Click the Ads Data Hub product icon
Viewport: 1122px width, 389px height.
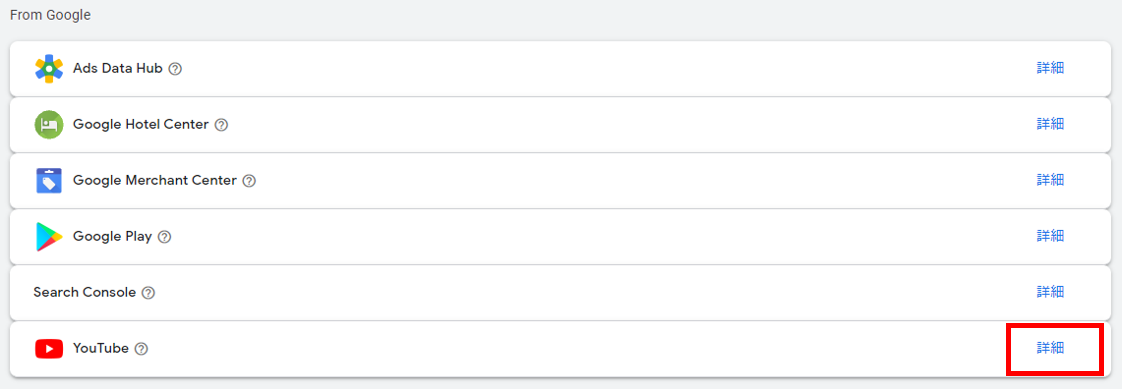(49, 69)
